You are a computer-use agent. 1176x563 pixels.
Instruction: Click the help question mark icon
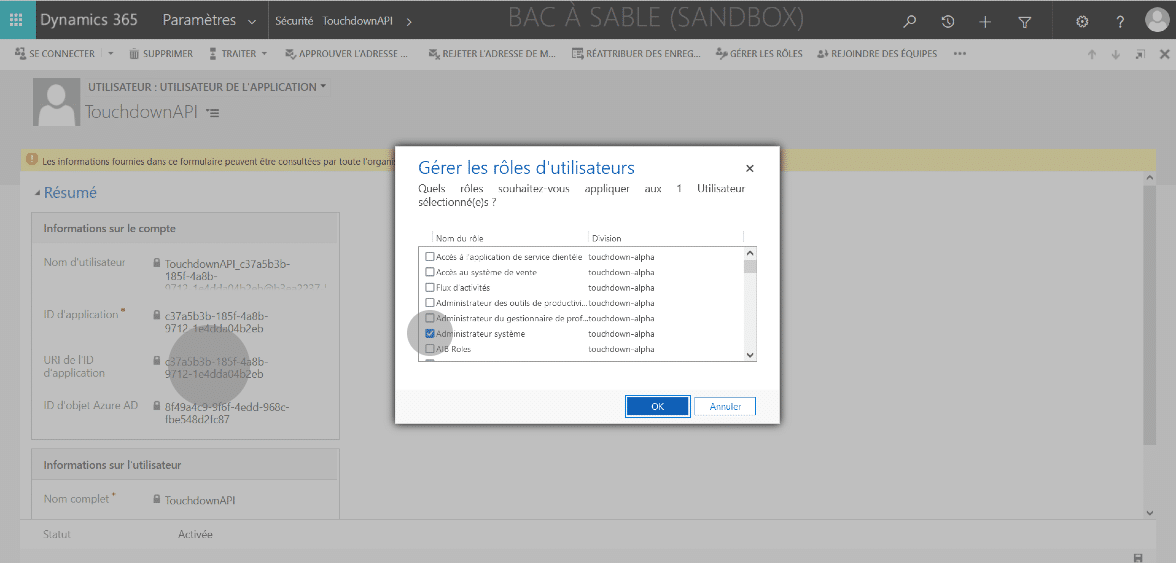[1120, 21]
